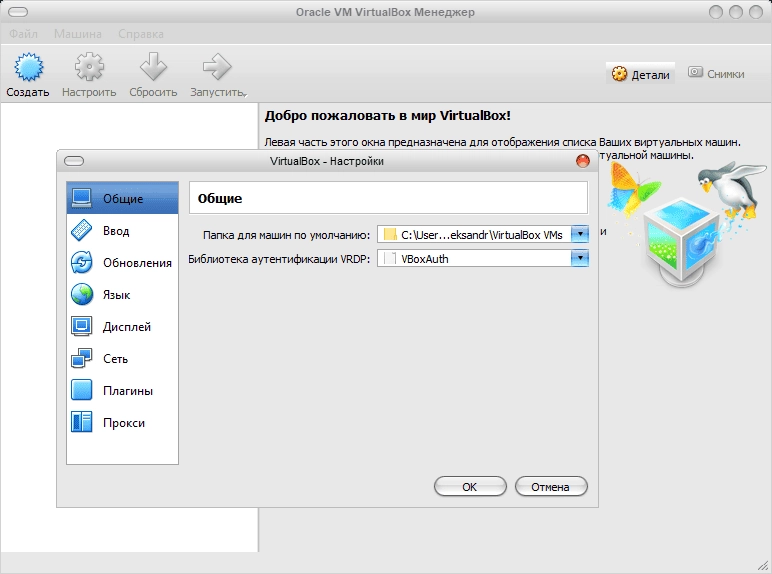The height and width of the screenshot is (574, 772).
Task: Click the folder icon in machine path field
Action: tap(390, 235)
